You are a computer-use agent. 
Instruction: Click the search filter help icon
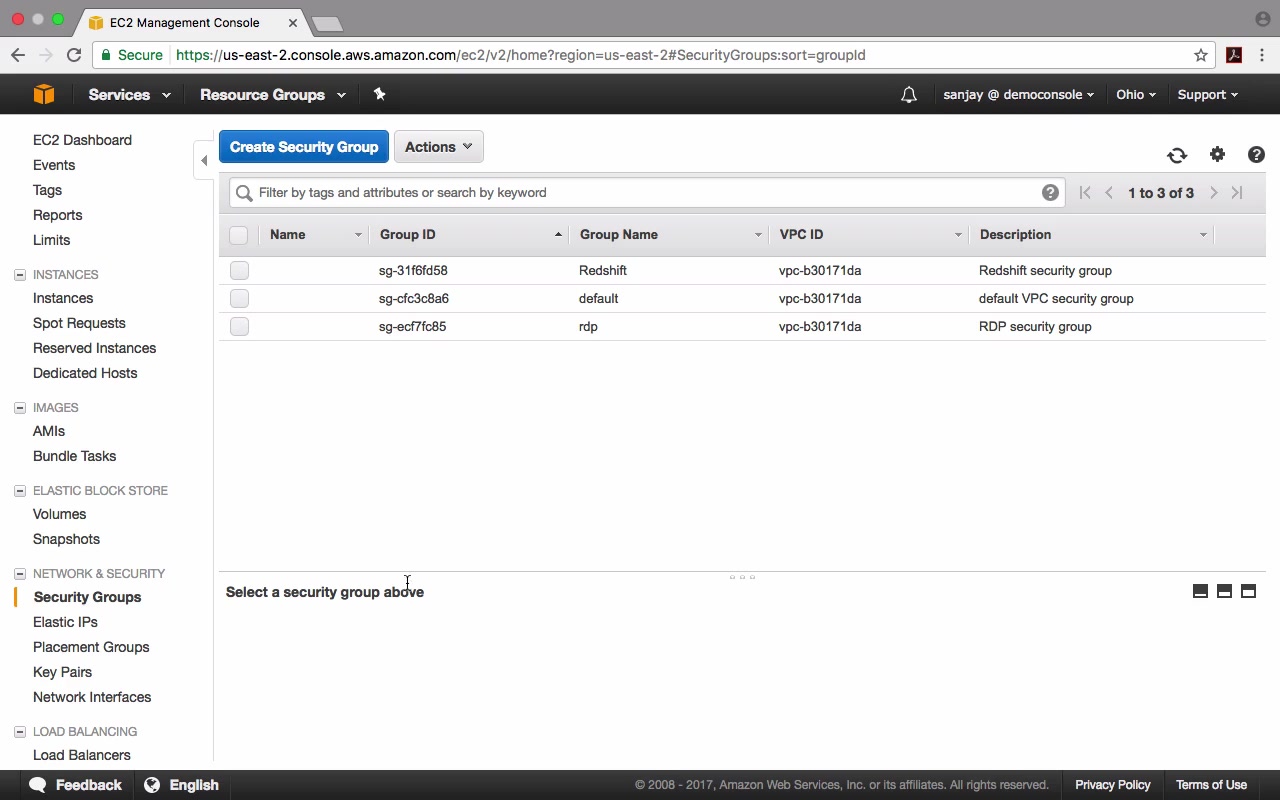click(1050, 193)
